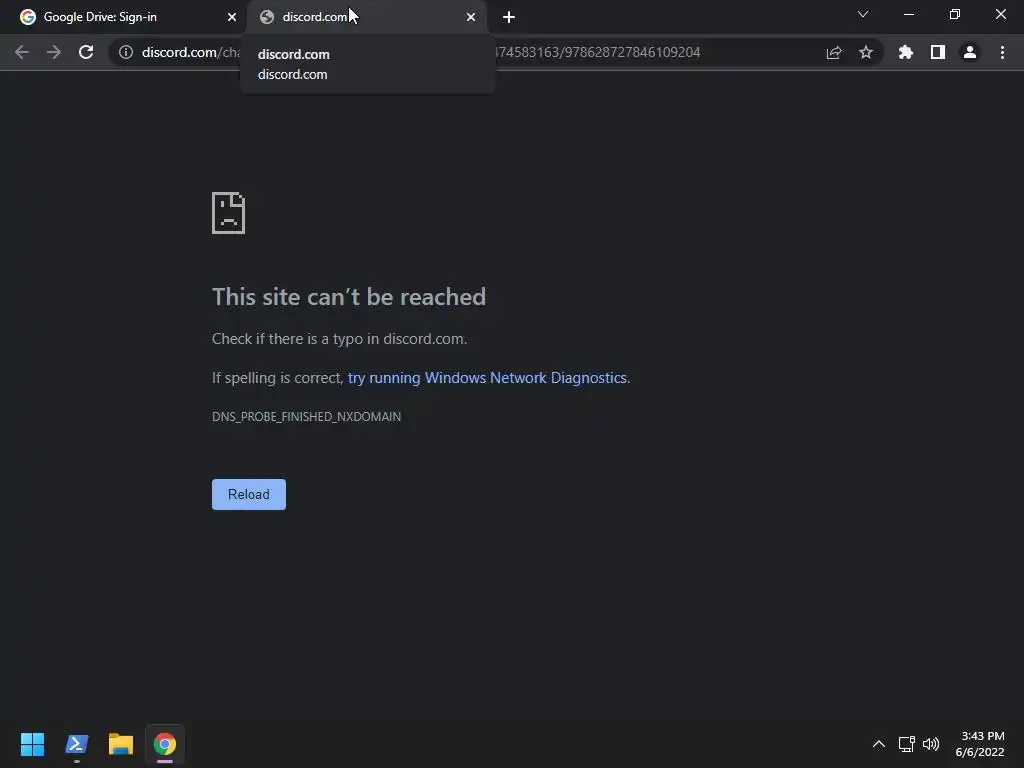Screen dimensions: 1024x768
Task: Click the DNS_PROBE_FINISHED_NXDOMAIN error code
Action: click(306, 417)
